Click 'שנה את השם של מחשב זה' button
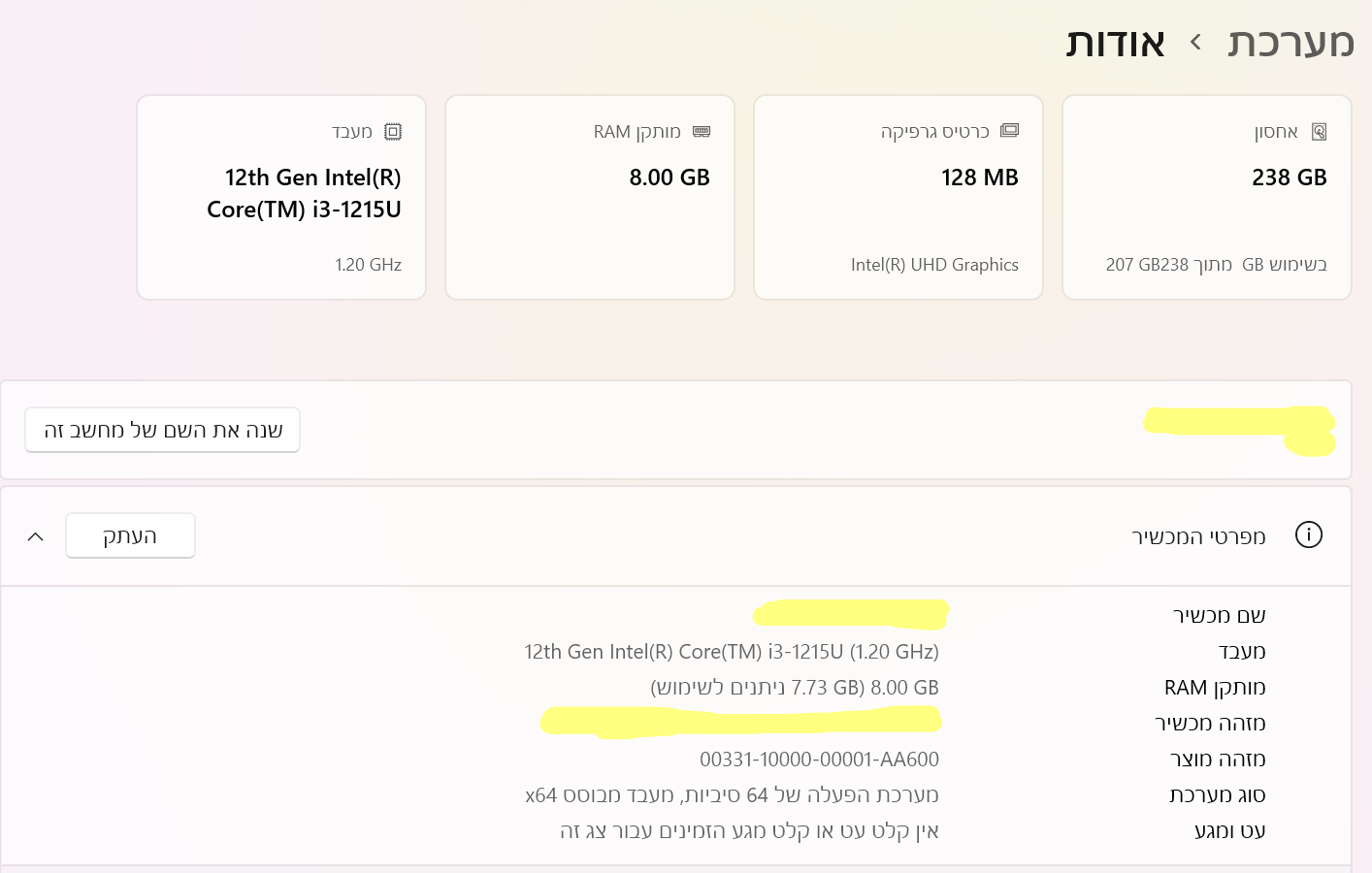The width and height of the screenshot is (1372, 873). point(163,431)
